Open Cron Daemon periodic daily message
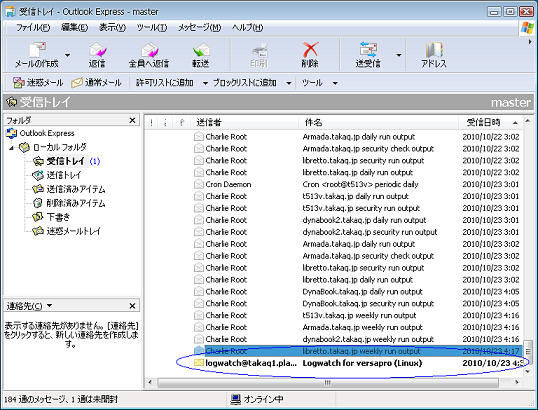The width and height of the screenshot is (538, 410). (357, 184)
